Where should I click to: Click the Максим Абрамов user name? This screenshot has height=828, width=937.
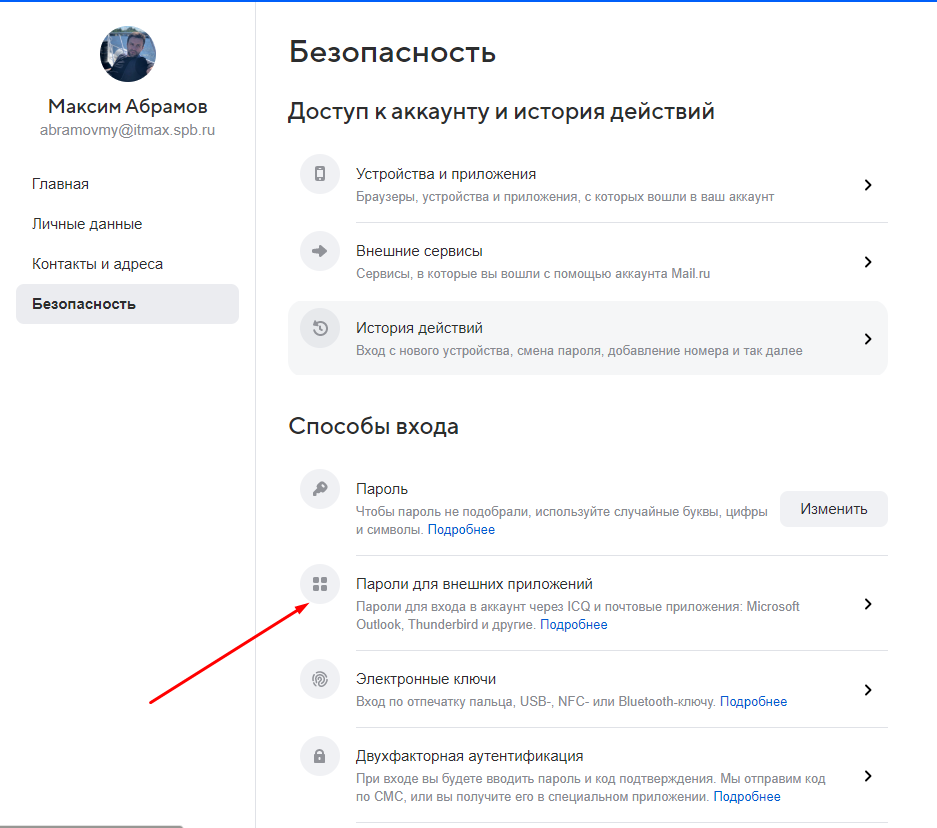[127, 106]
